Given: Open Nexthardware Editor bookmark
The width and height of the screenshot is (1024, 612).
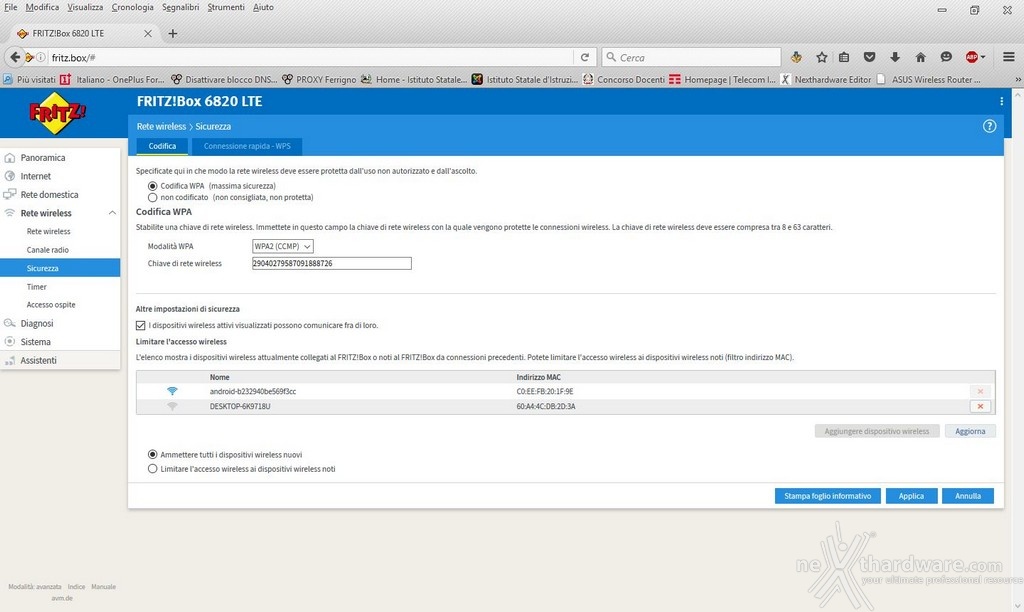Looking at the screenshot, I should pos(826,80).
